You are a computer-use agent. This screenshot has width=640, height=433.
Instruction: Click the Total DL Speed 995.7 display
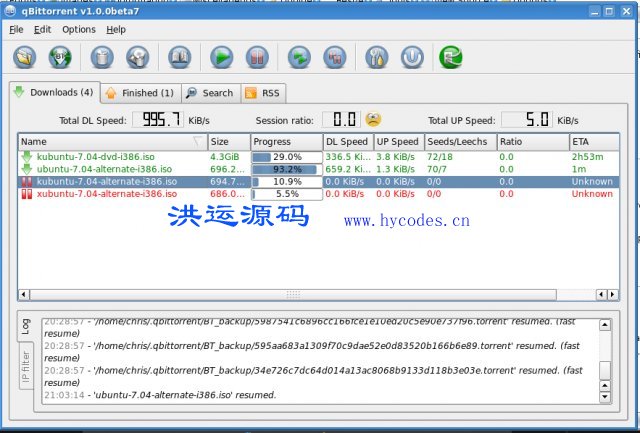pyautogui.click(x=158, y=120)
